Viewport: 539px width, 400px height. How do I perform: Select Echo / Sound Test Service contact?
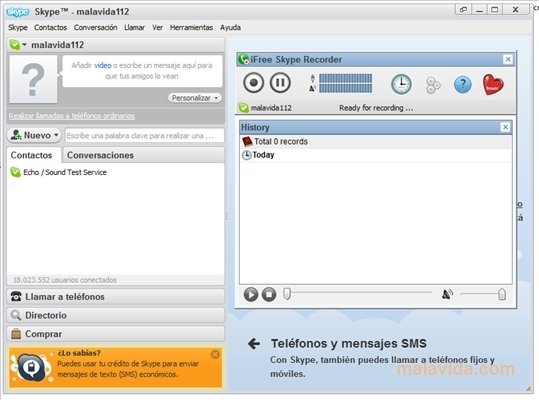click(x=115, y=173)
